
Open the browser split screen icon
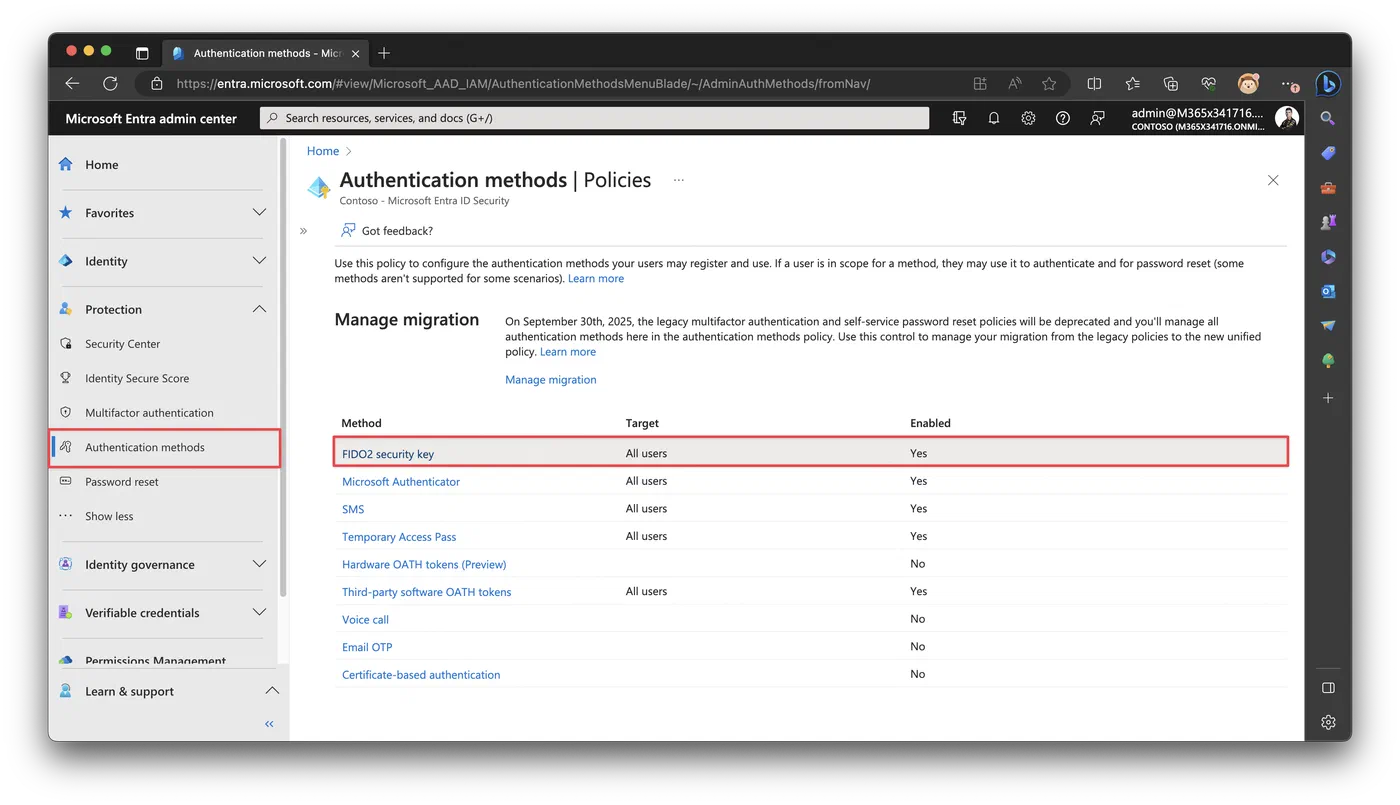[1094, 84]
